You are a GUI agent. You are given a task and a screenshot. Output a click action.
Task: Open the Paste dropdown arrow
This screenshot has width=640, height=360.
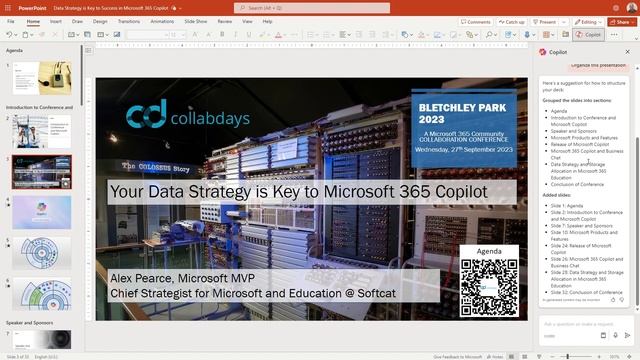(32, 35)
